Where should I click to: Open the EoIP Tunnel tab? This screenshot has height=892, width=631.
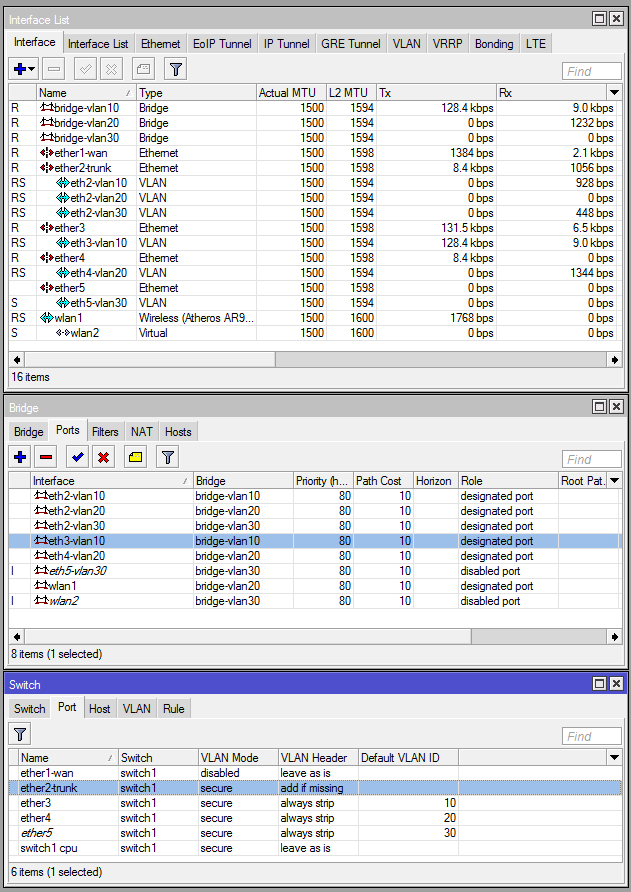tap(222, 44)
